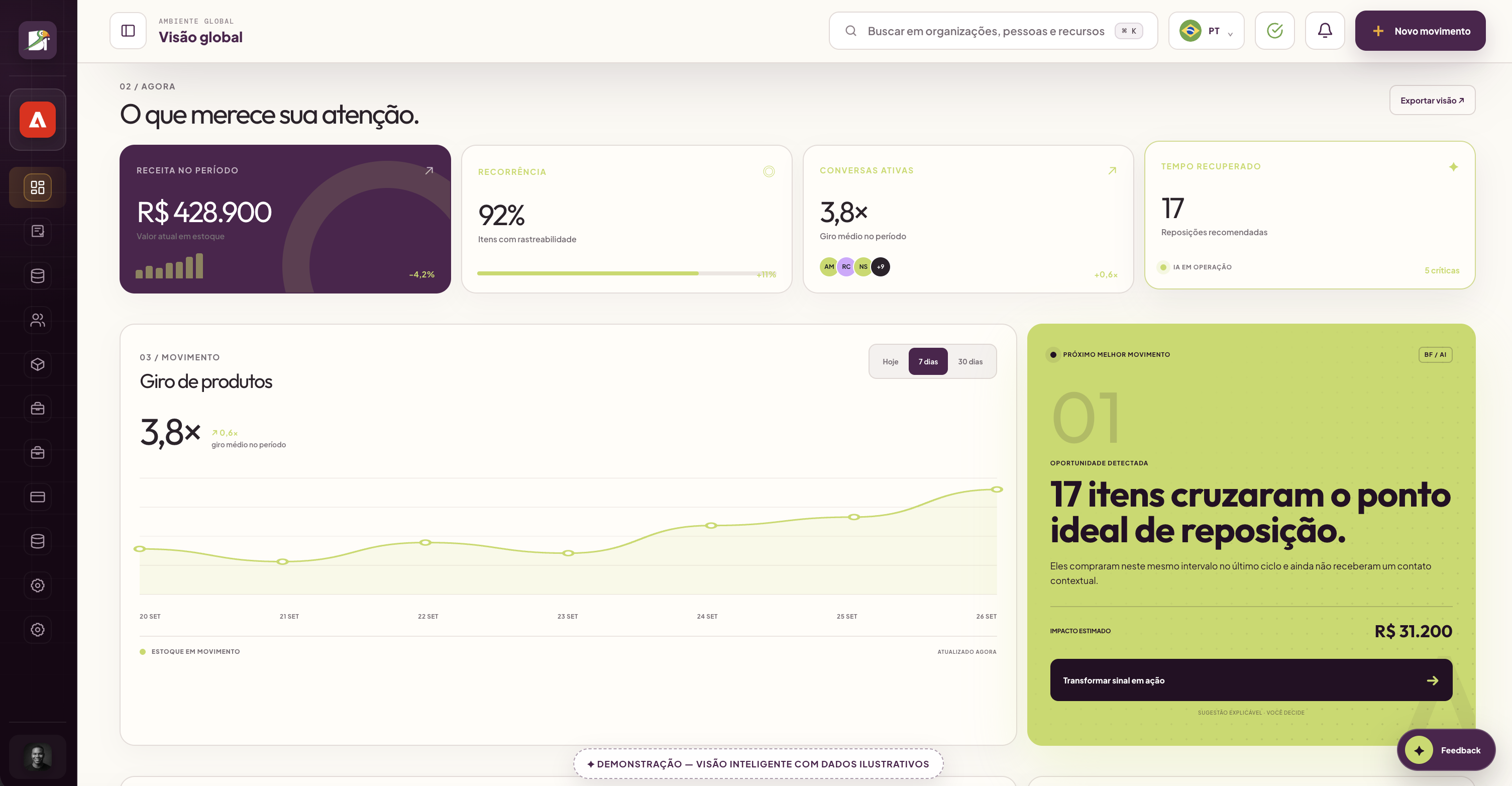Click the '-4,2%' value on the Receita card
1512x786 pixels.
pos(421,274)
